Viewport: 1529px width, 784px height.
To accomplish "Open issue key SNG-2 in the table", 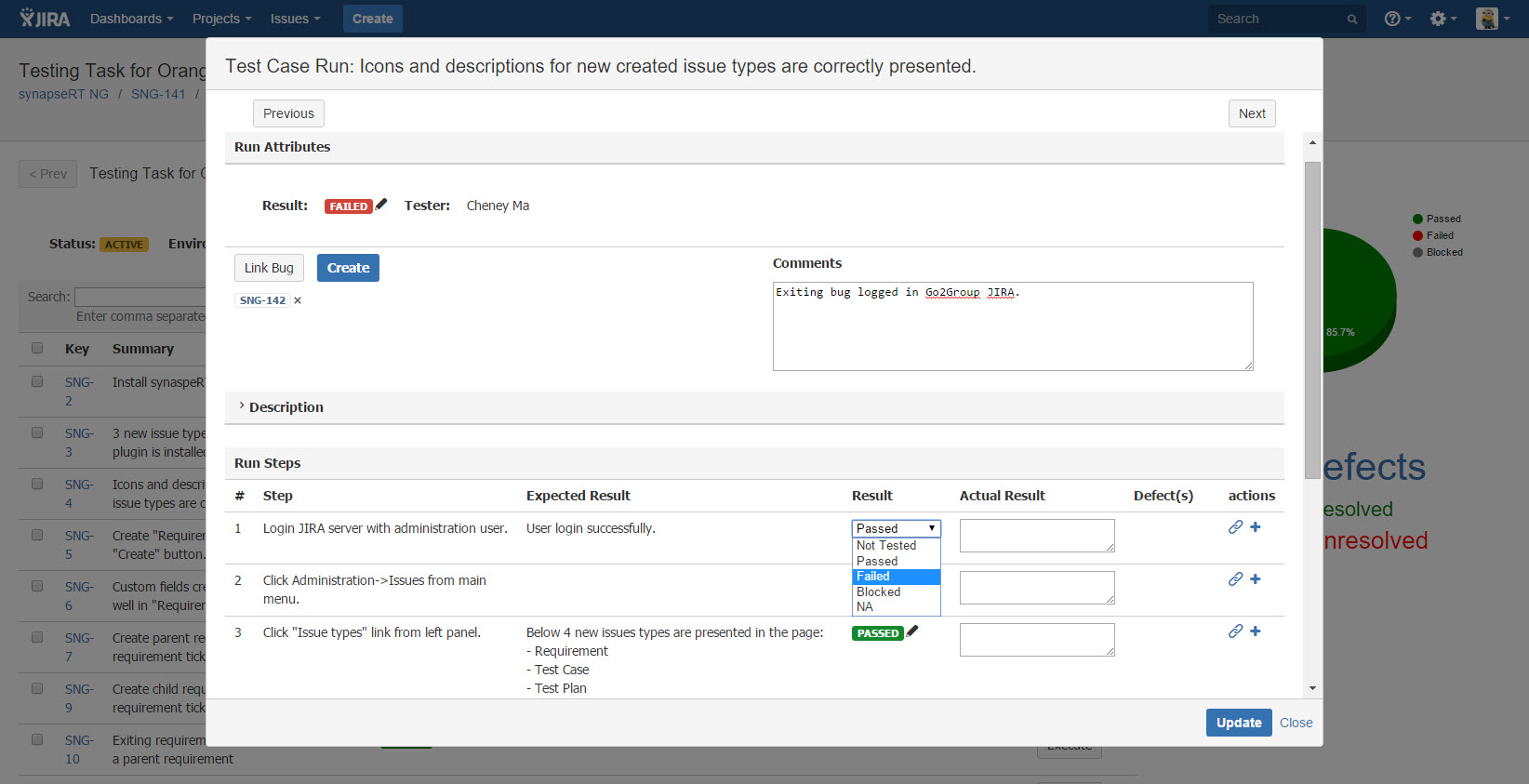I will pyautogui.click(x=79, y=392).
